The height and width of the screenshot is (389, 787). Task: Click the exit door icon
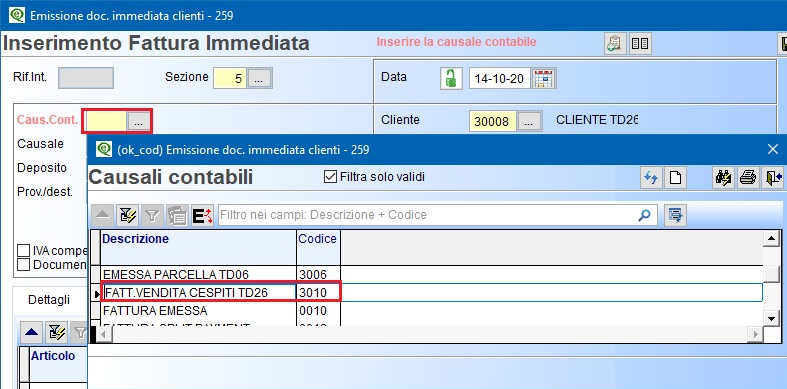pyautogui.click(x=773, y=178)
